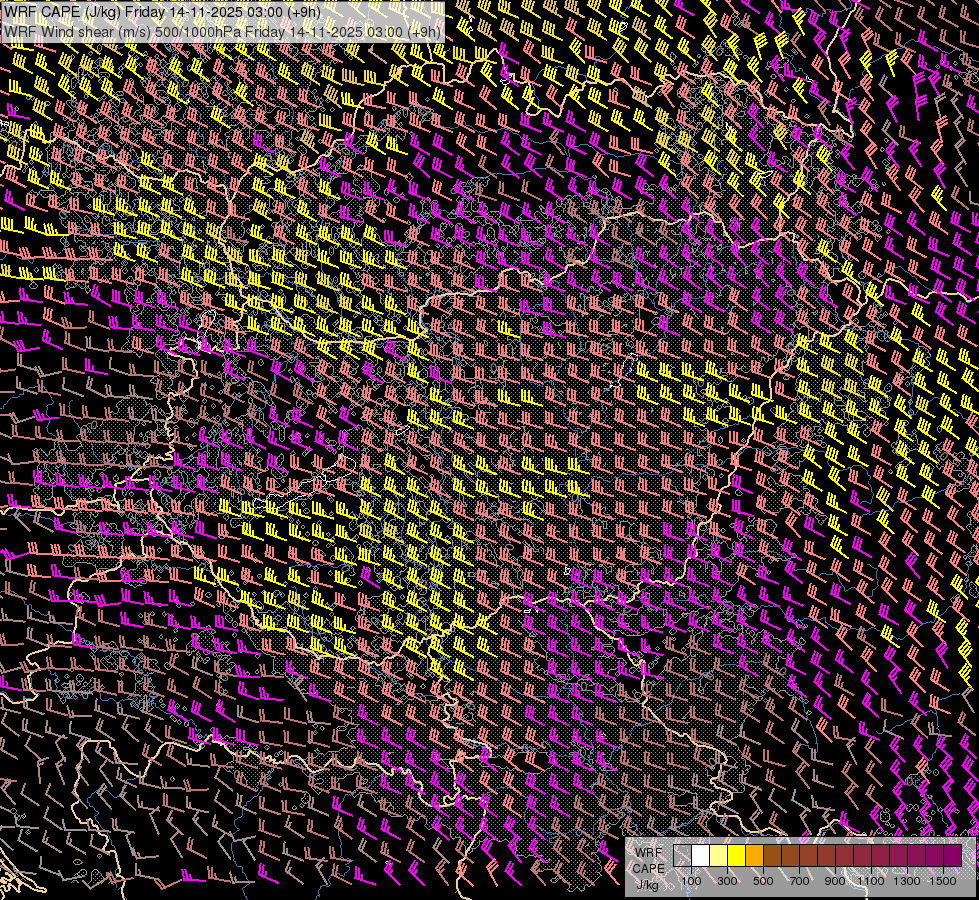Click the "WRF CAPE J/kg" legend caption
This screenshot has height=900, width=979.
(x=648, y=868)
